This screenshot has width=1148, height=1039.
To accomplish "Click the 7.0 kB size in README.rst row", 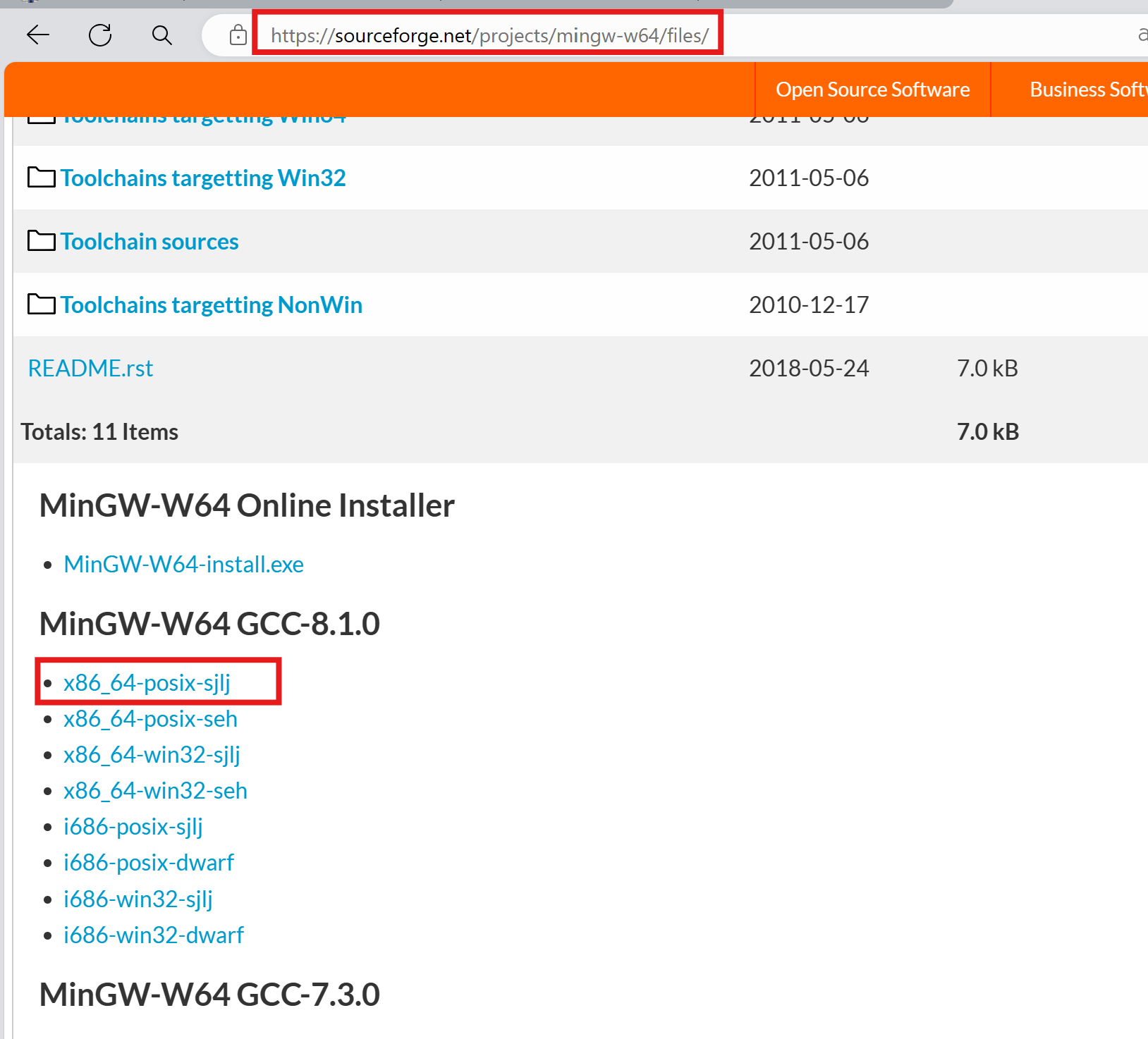I will [x=987, y=368].
